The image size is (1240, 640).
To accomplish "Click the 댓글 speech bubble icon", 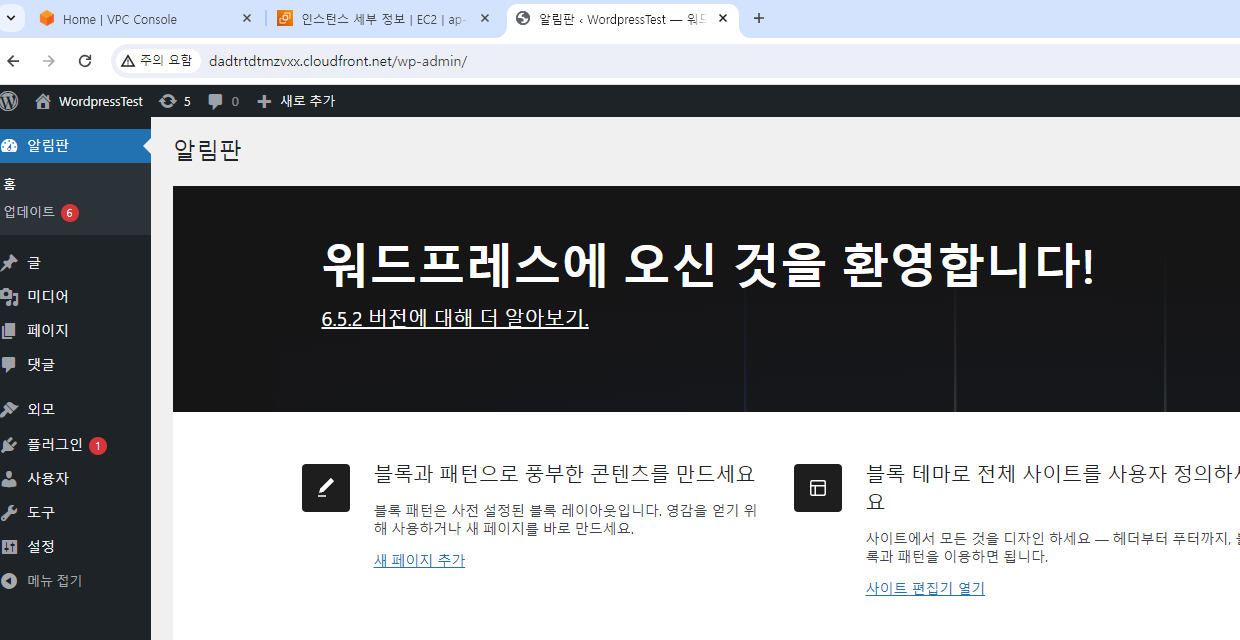I will tap(10, 365).
